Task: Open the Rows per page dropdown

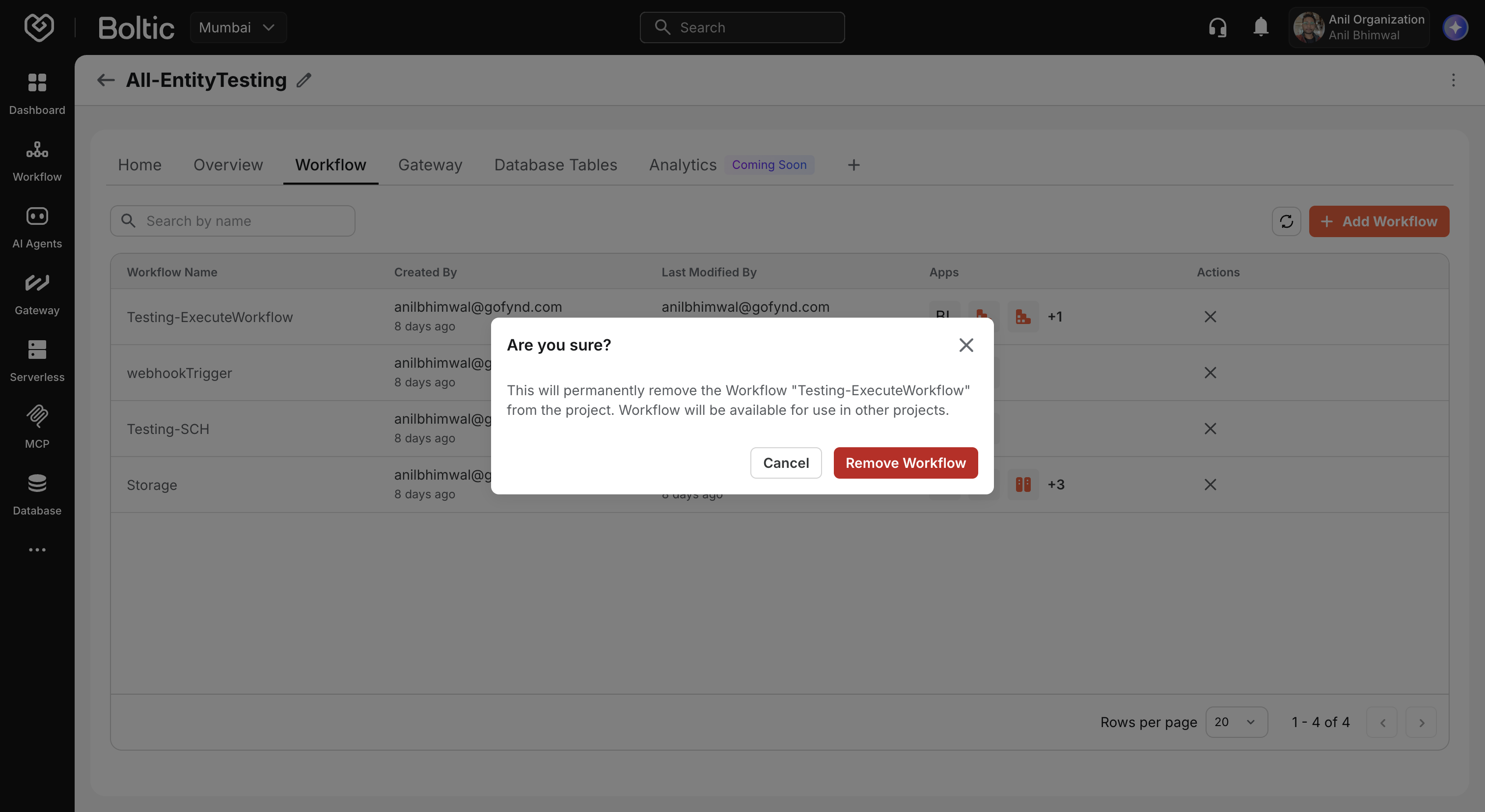Action: (1237, 722)
